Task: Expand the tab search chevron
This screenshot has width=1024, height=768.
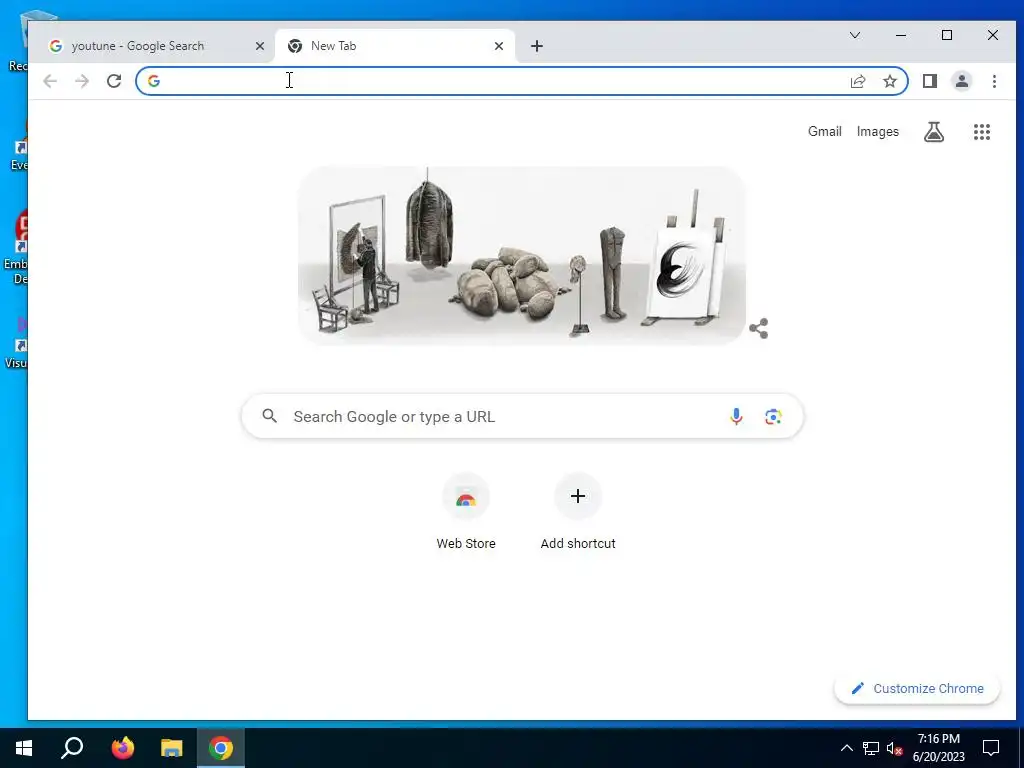Action: tap(855, 35)
